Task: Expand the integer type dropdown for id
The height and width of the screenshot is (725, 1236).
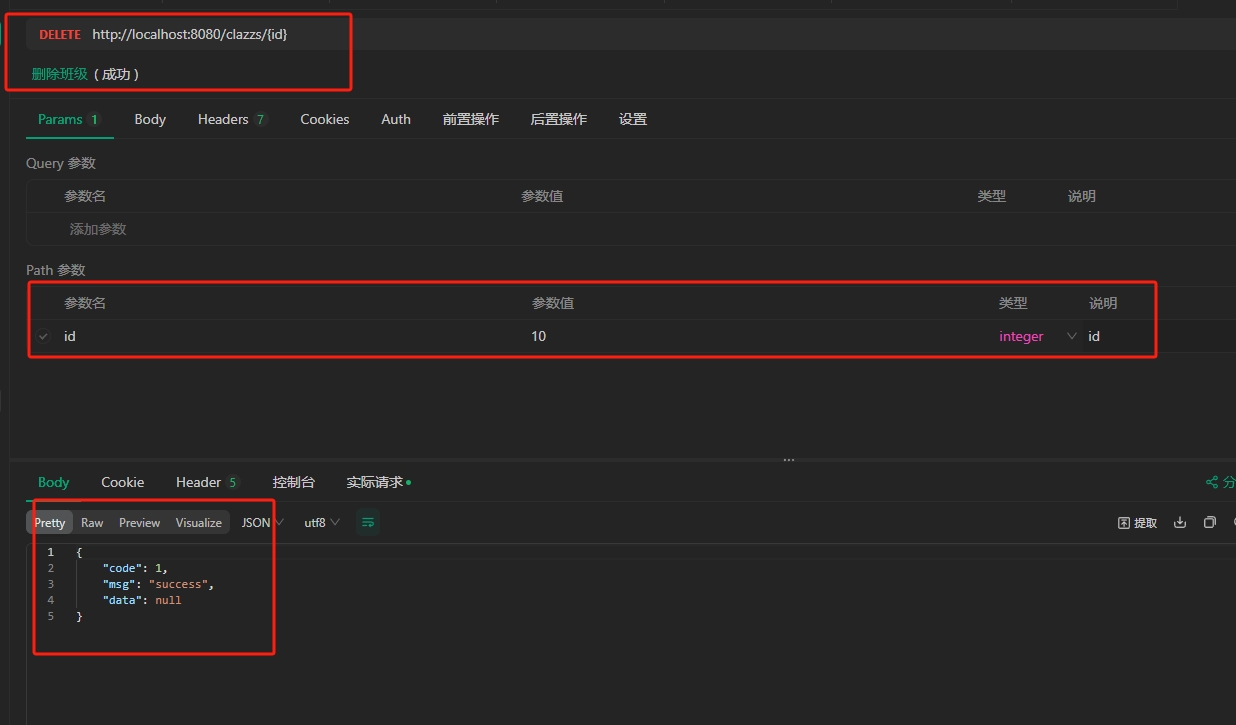Action: (x=1072, y=336)
